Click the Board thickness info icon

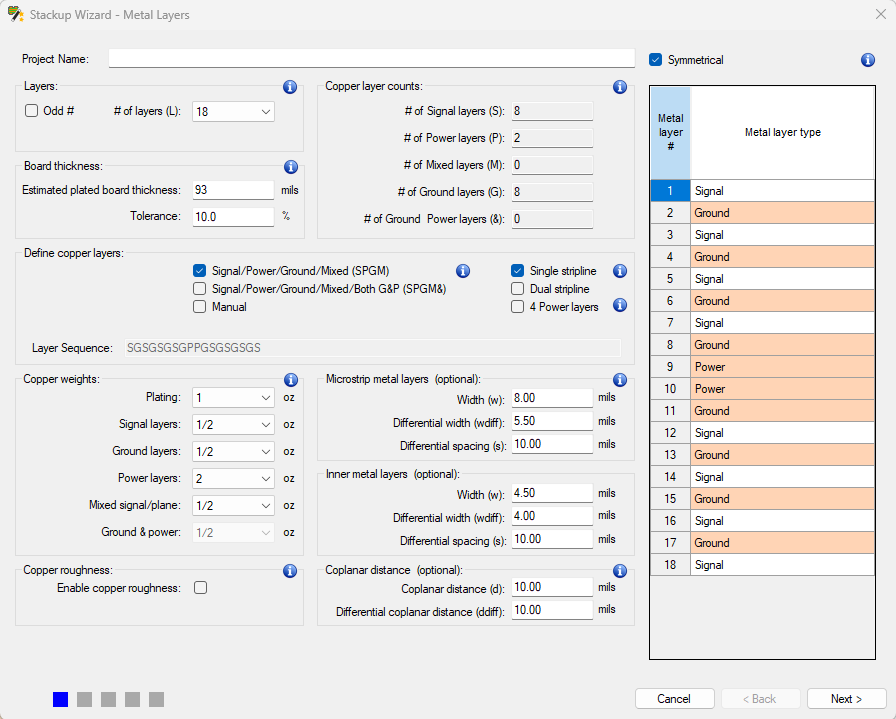(x=291, y=167)
